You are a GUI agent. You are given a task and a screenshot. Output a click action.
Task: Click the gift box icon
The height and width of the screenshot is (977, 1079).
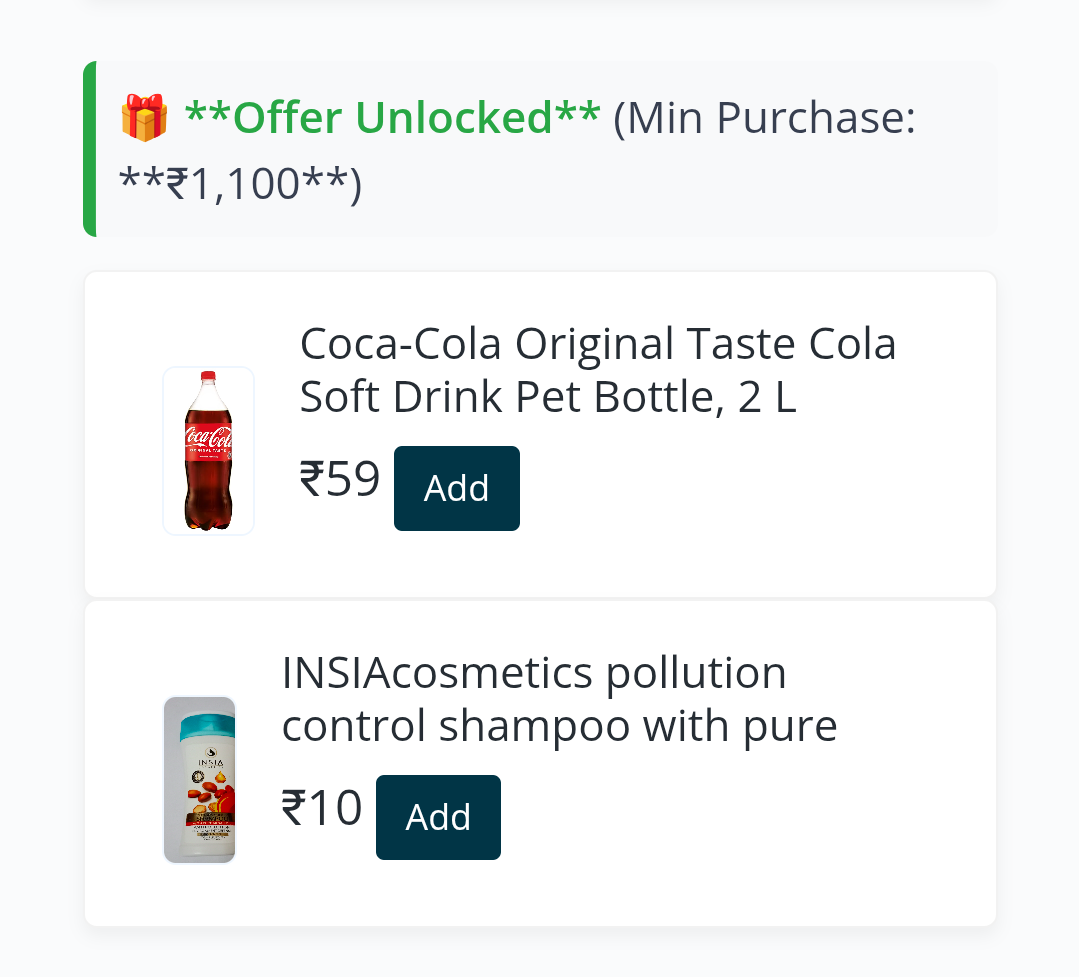coord(144,118)
